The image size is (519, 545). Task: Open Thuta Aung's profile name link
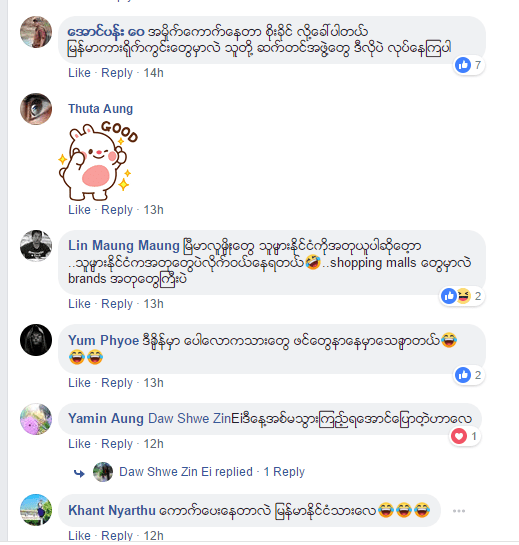pos(100,109)
